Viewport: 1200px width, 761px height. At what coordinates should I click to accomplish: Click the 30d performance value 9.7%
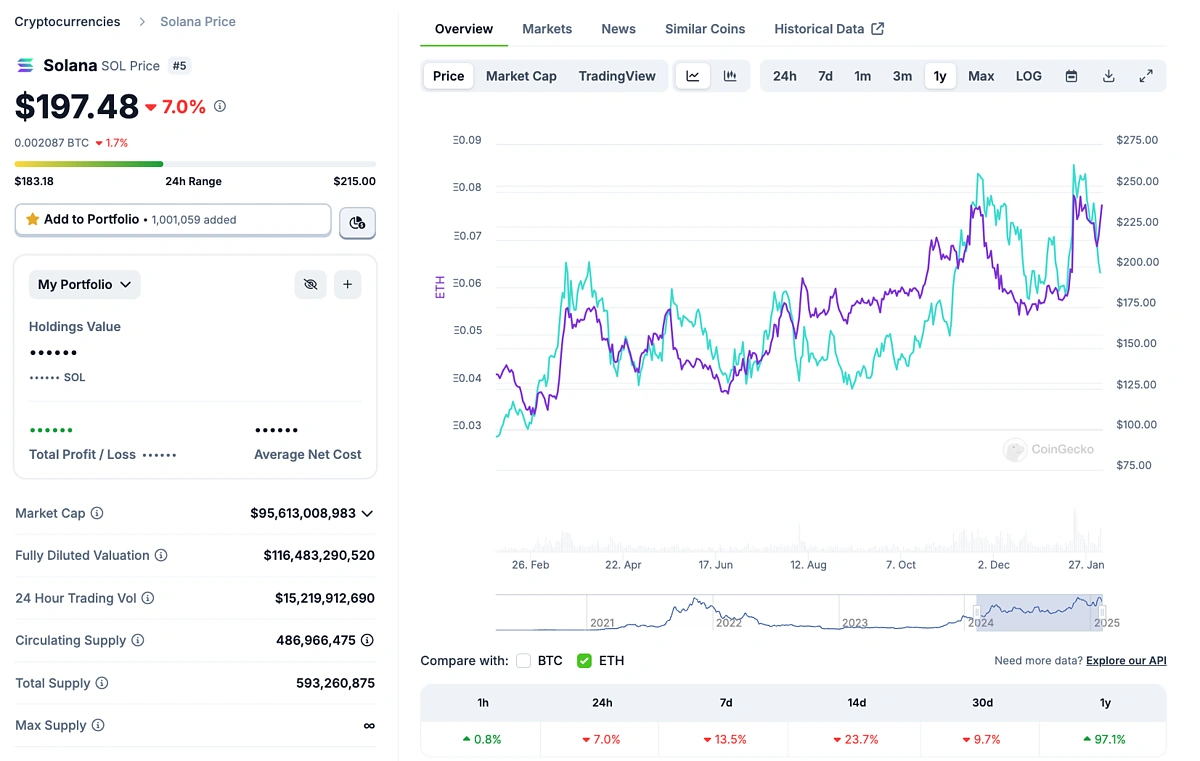tap(982, 739)
